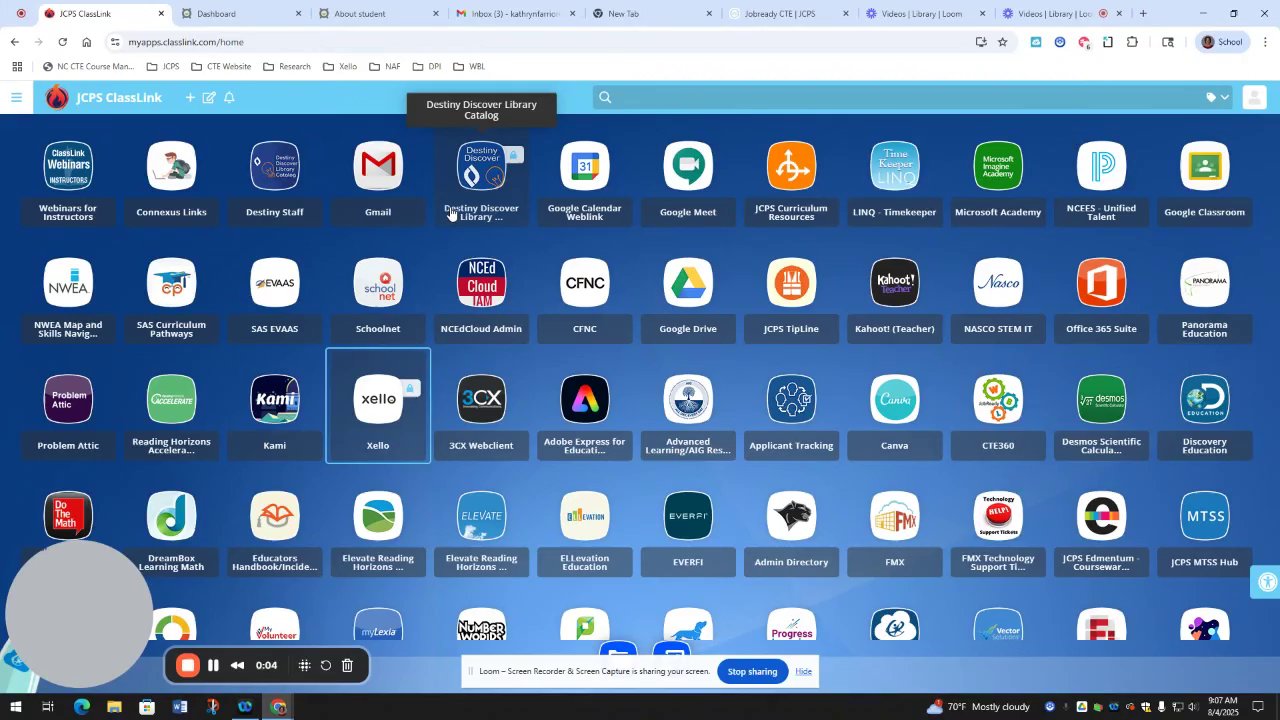The height and width of the screenshot is (720, 1280).
Task: Open Adobe Express for Education
Action: click(585, 415)
